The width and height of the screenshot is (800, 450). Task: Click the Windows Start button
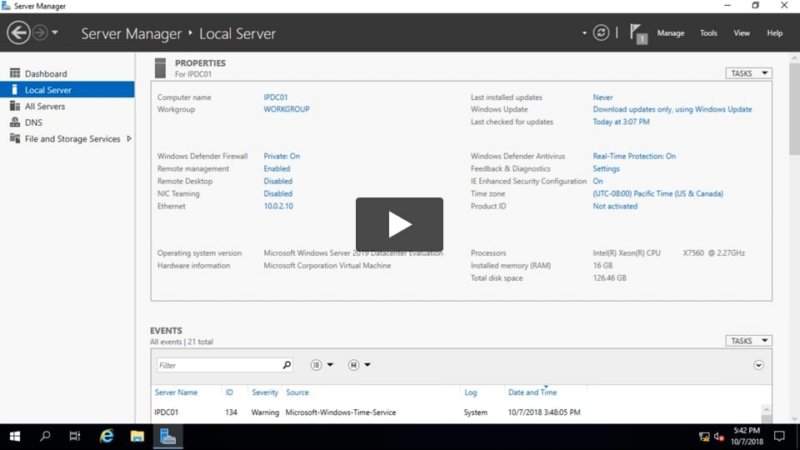pyautogui.click(x=15, y=437)
